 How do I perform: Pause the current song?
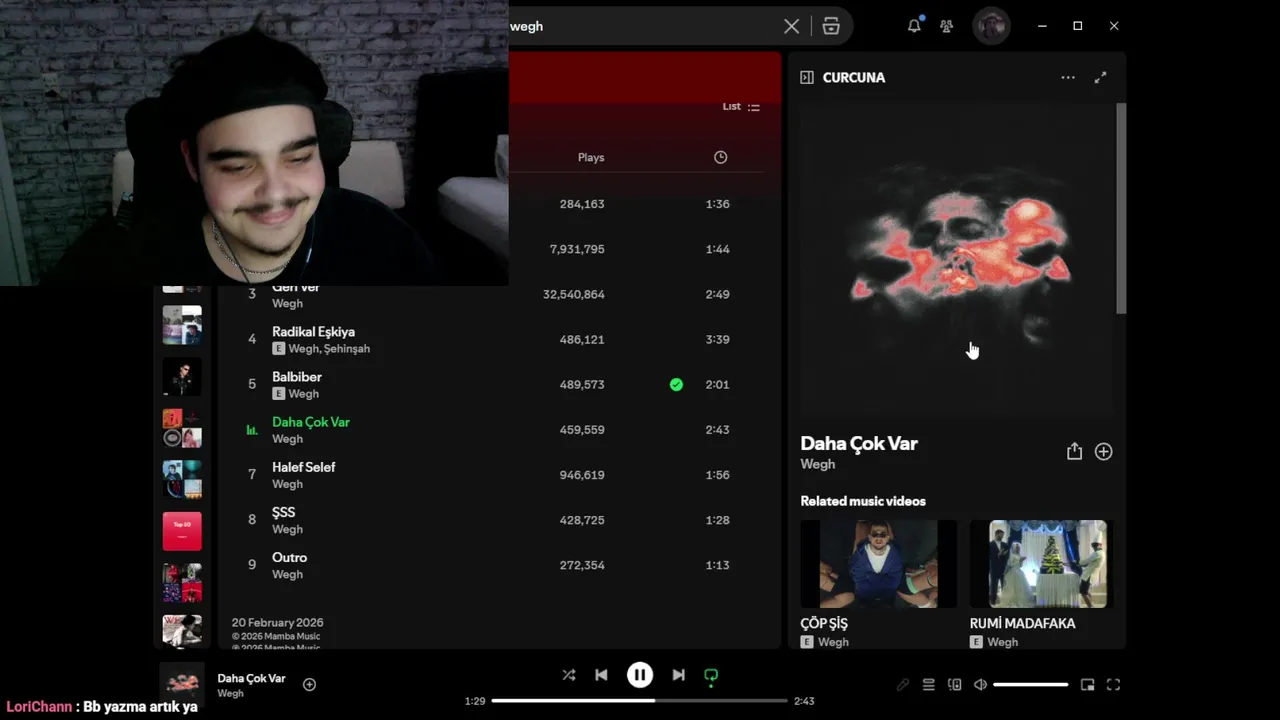640,675
